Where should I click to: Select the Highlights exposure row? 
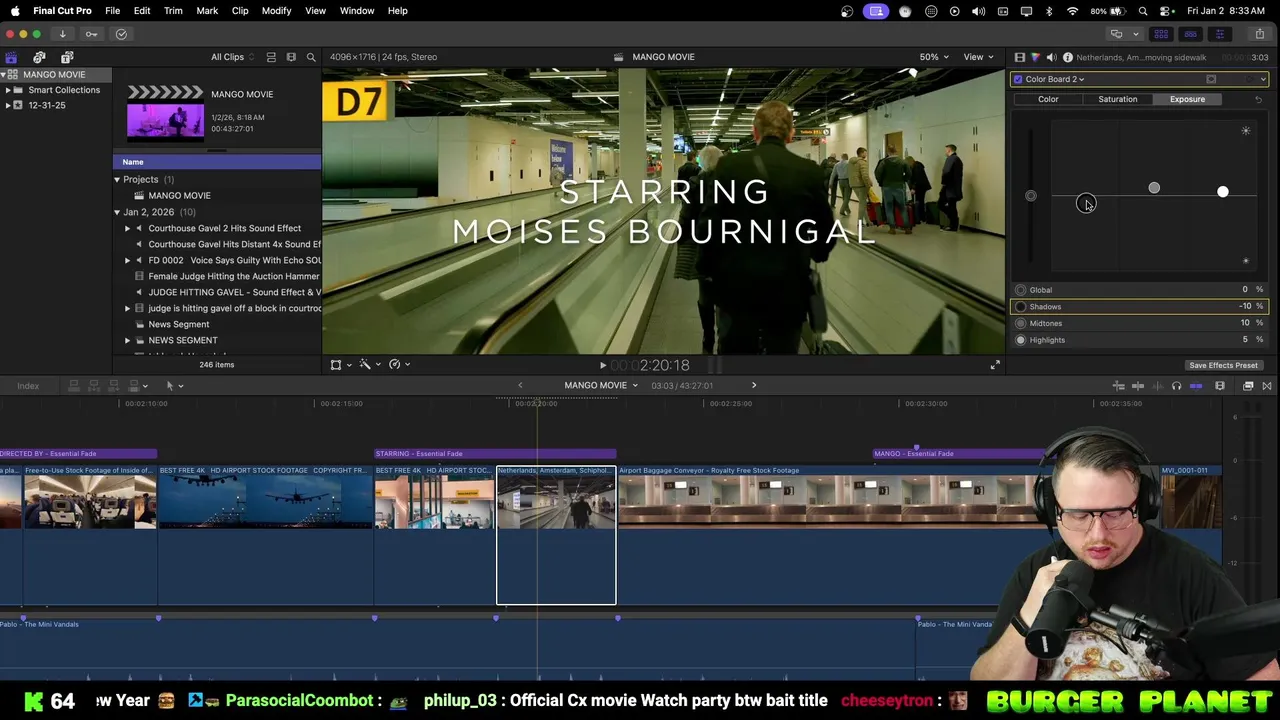[x=1139, y=340]
